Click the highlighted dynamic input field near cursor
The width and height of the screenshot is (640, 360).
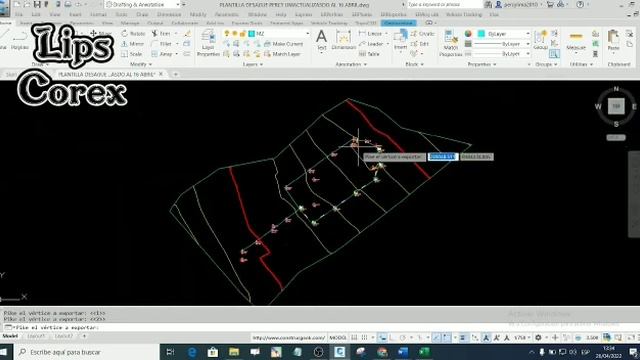tap(443, 157)
